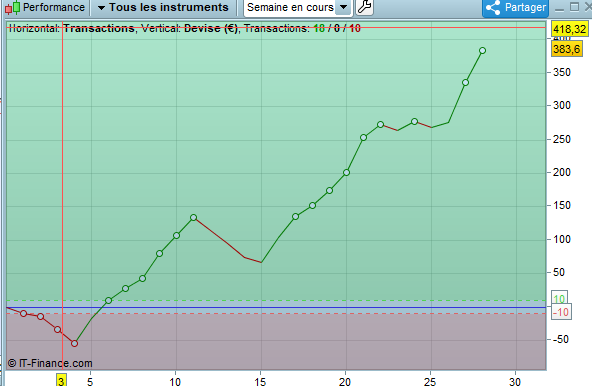Maximize the Performance window

click(x=574, y=7)
